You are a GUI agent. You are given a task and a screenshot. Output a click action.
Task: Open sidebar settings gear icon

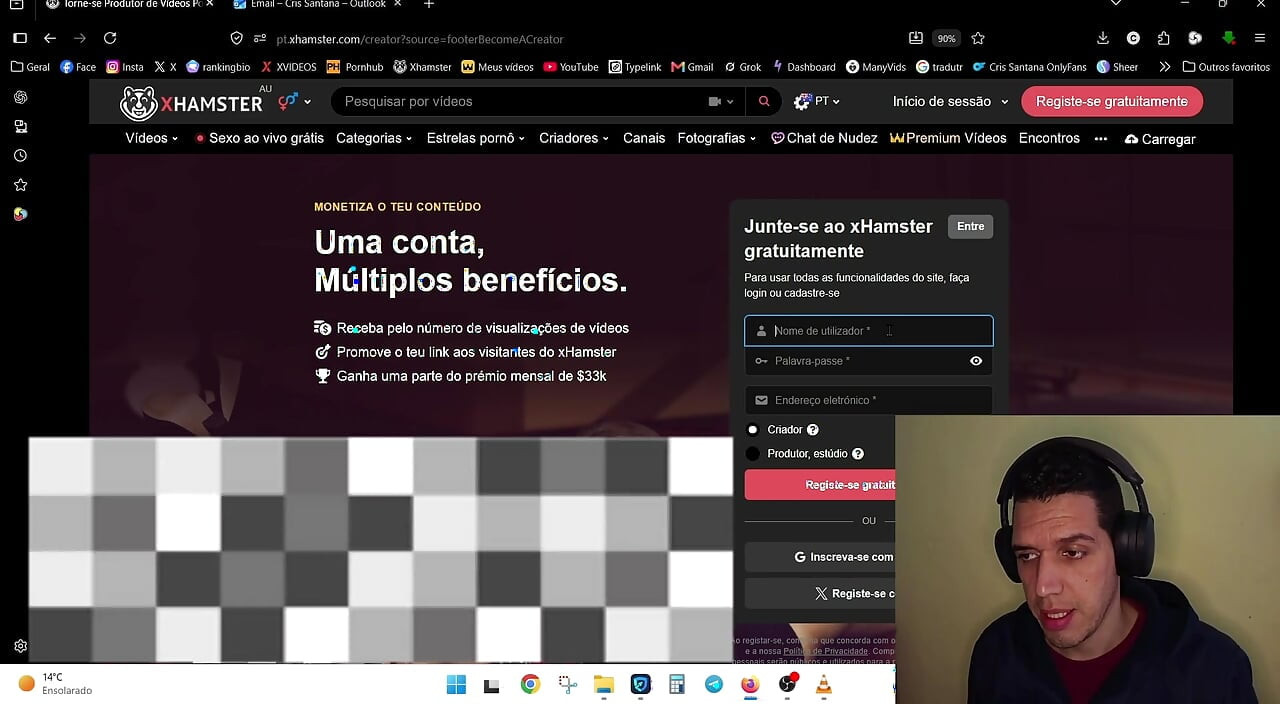click(x=20, y=646)
